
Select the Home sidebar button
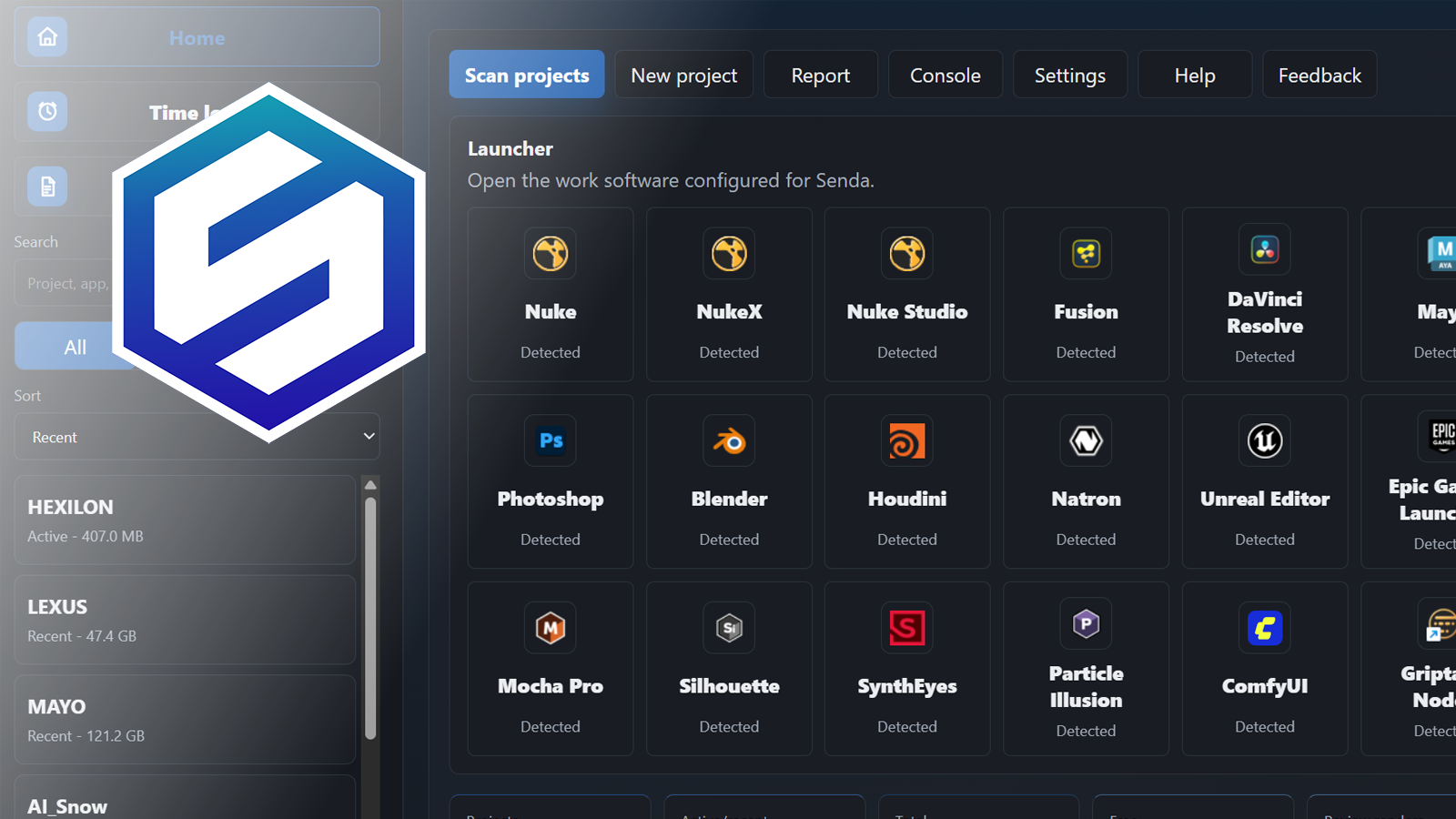(x=197, y=37)
